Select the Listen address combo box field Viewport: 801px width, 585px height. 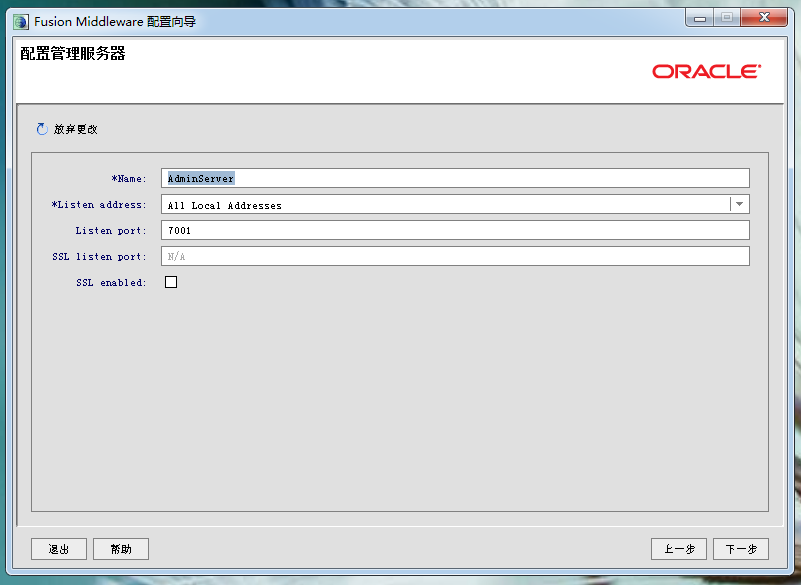(x=455, y=204)
